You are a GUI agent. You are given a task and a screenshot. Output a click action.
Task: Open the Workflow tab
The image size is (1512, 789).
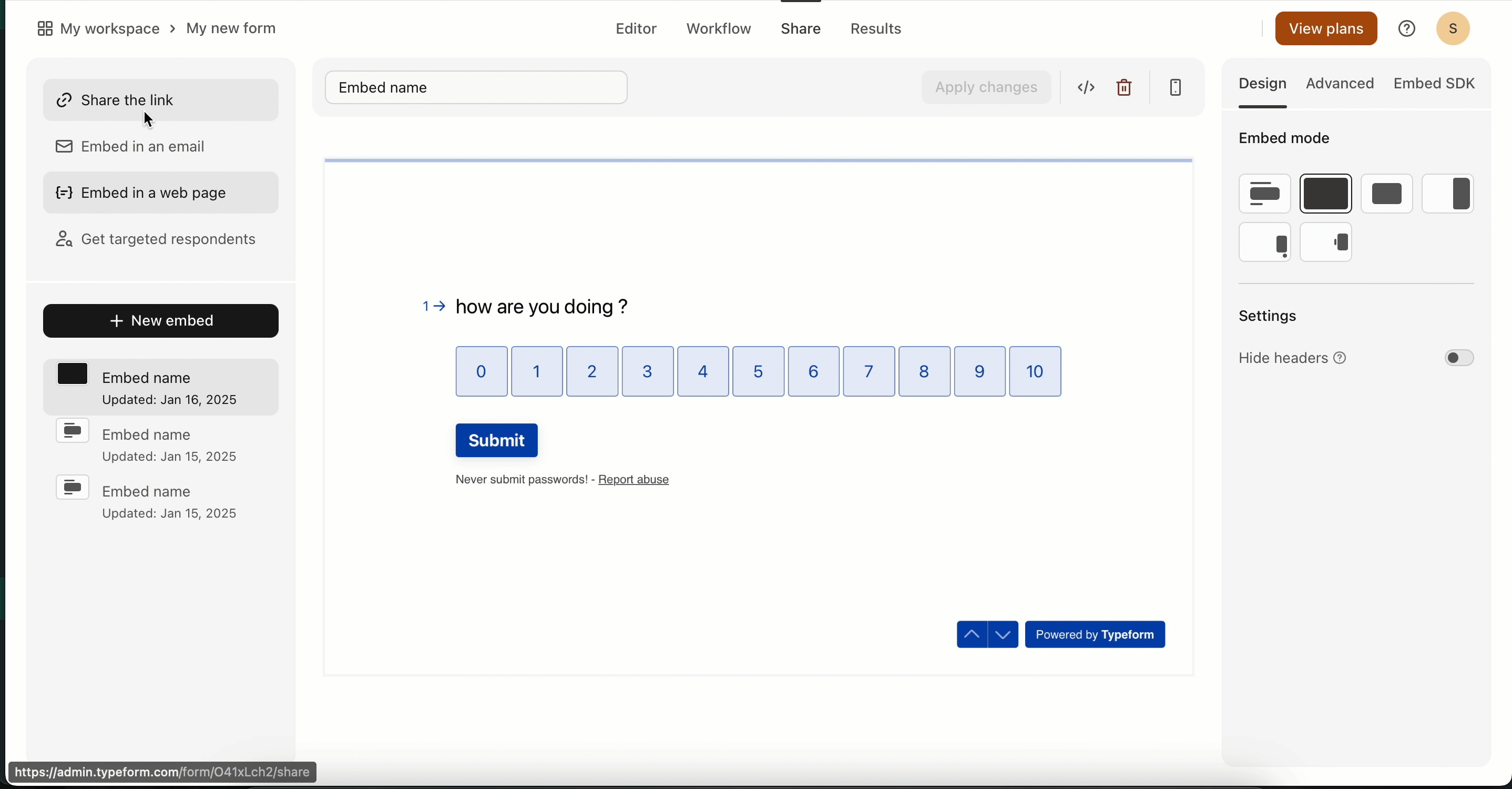[719, 29]
